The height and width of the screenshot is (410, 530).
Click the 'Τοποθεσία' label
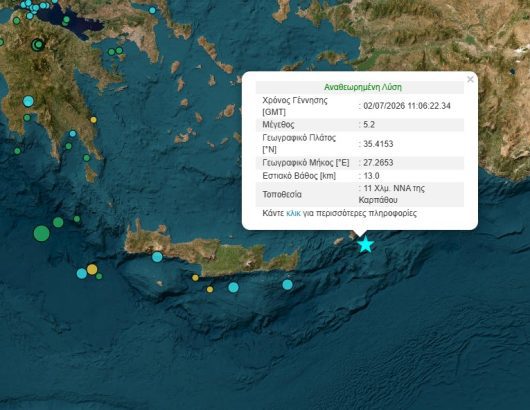[x=282, y=194]
